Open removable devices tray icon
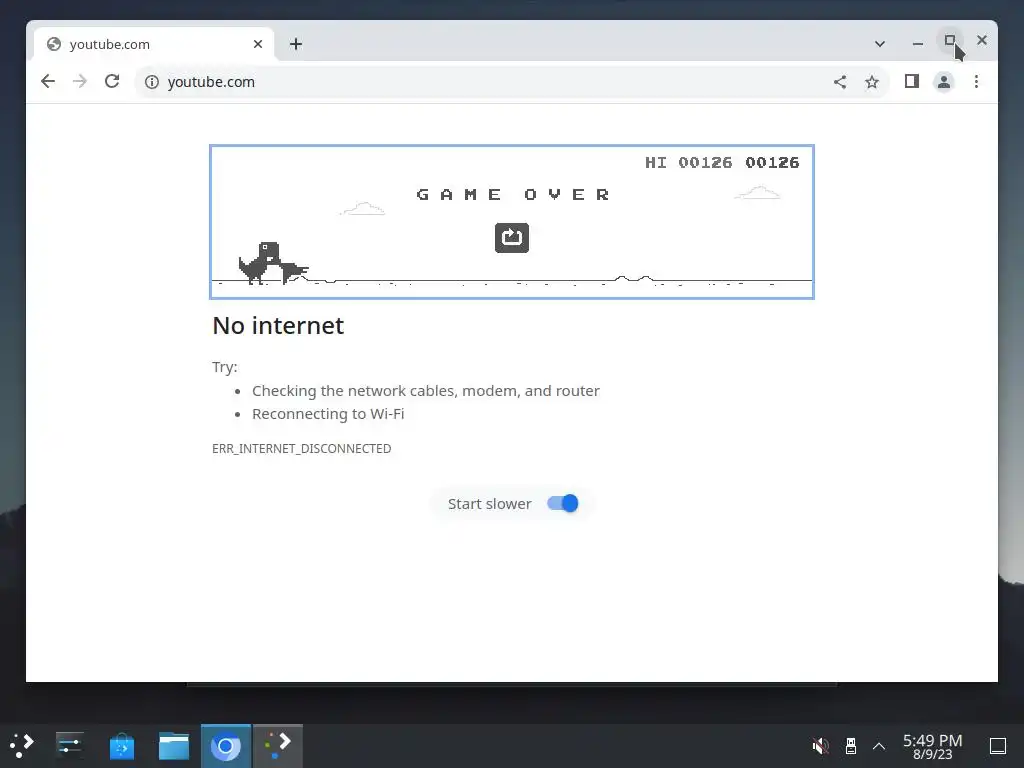Image resolution: width=1024 pixels, height=768 pixels. (x=850, y=746)
